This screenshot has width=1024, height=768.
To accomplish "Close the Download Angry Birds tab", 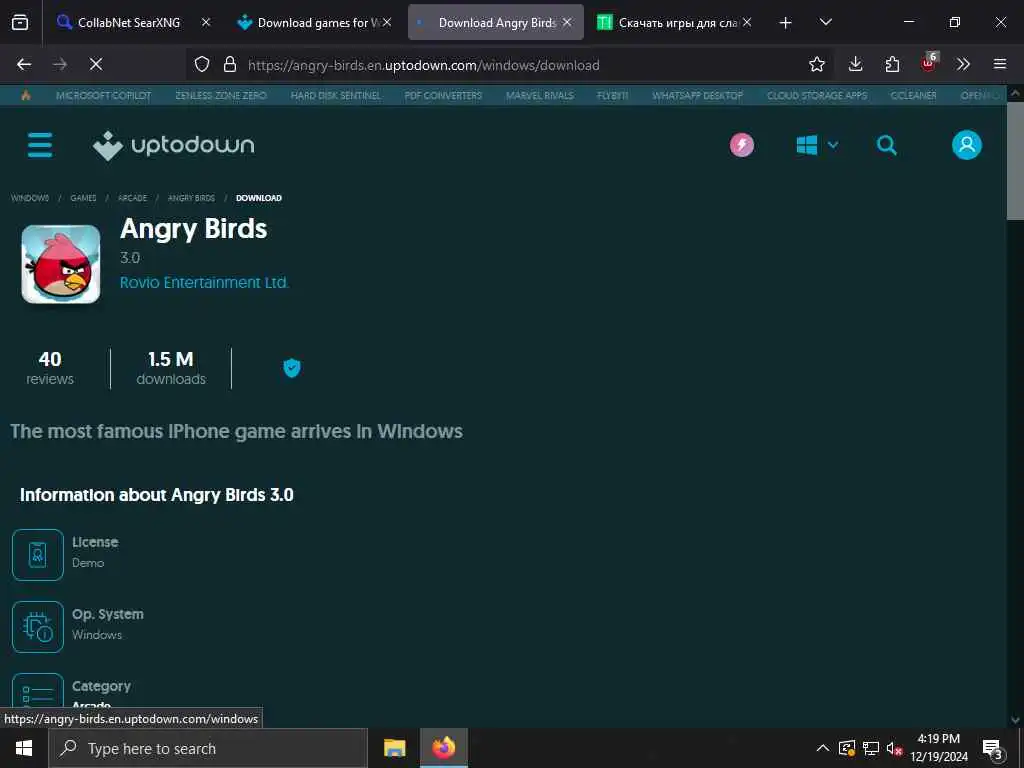I will point(567,22).
